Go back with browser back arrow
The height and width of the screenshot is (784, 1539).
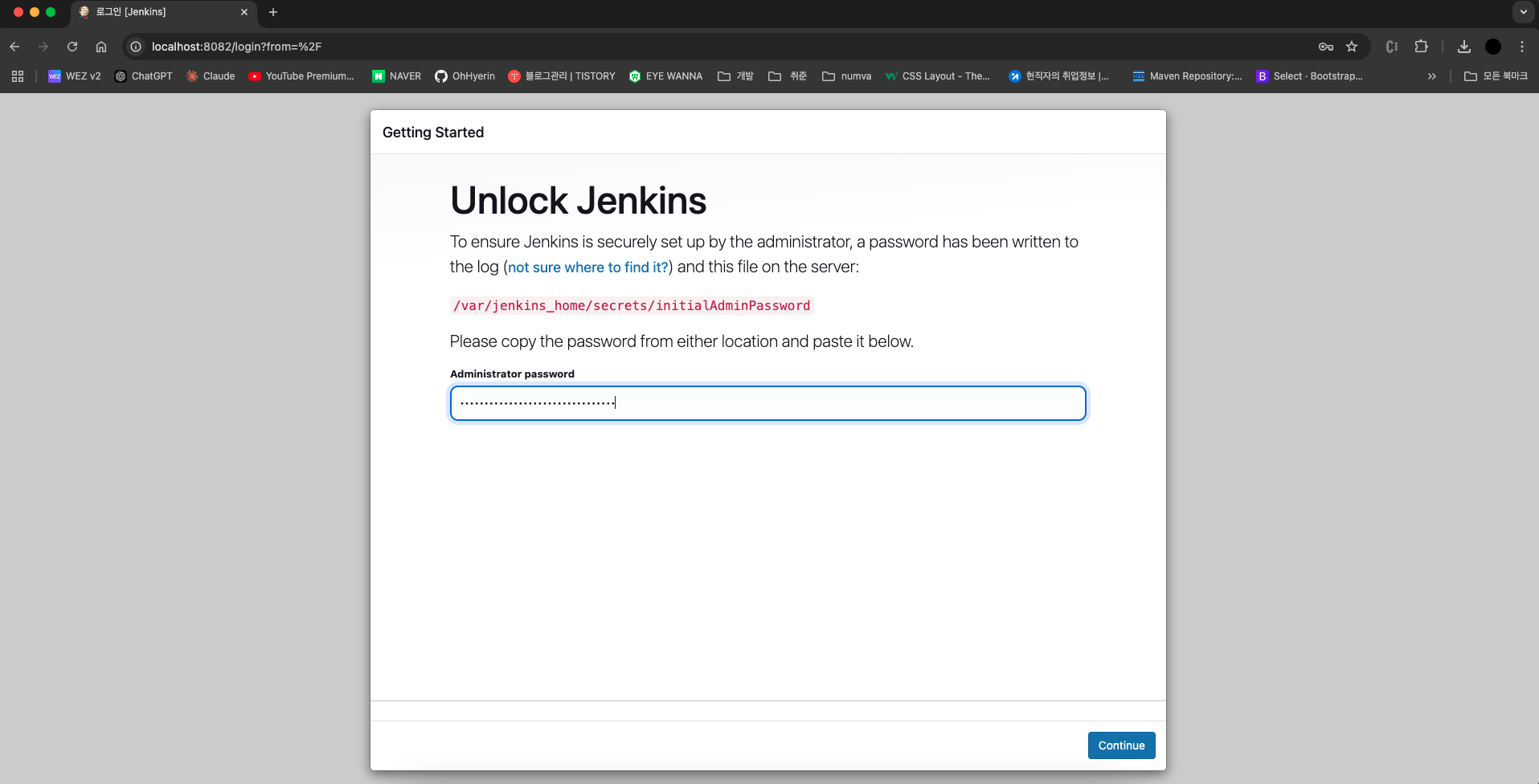14,47
